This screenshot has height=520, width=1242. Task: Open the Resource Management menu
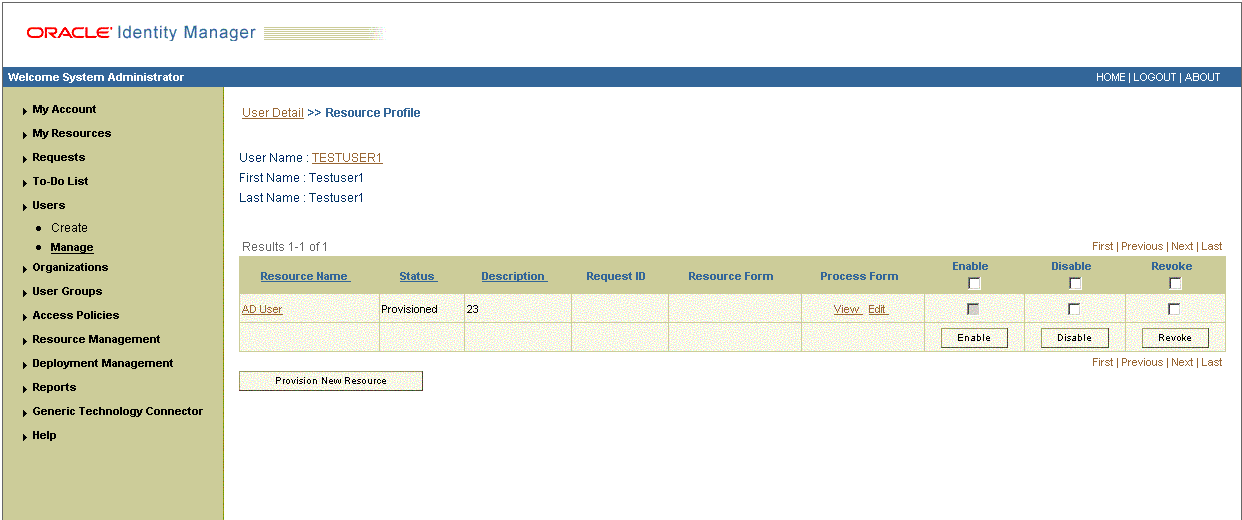point(96,339)
